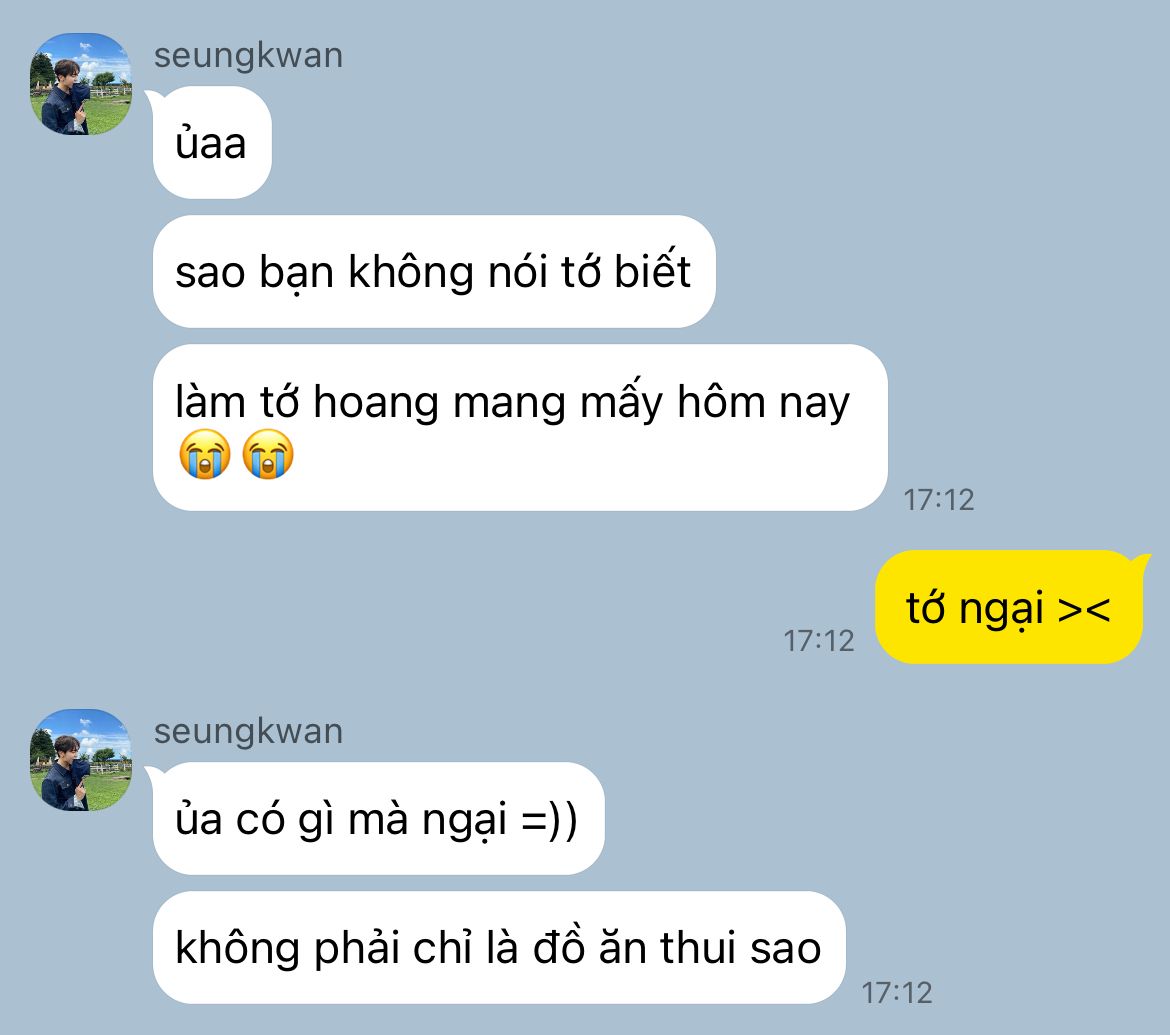Tap the first crying face emoji
The height and width of the screenshot is (1035, 1170).
204,454
